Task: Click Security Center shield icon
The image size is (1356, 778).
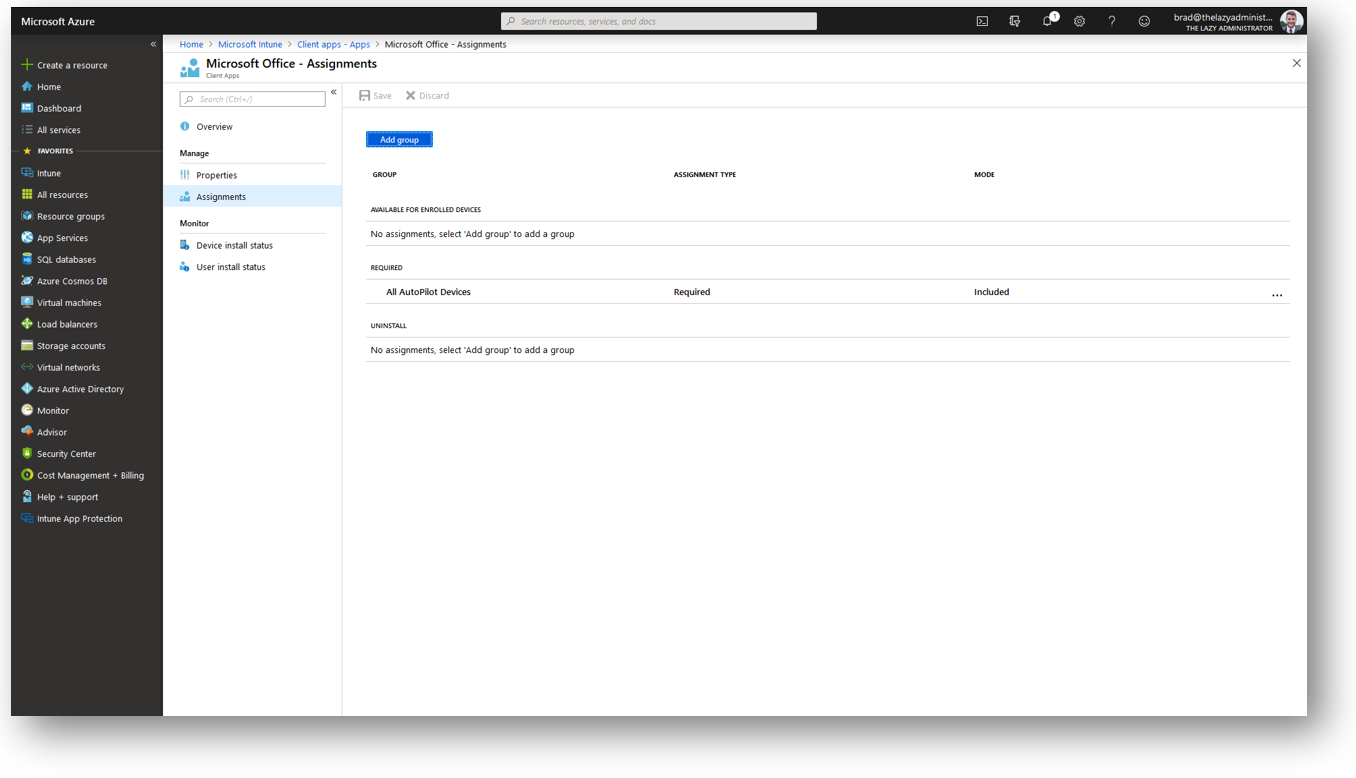Action: [x=27, y=454]
